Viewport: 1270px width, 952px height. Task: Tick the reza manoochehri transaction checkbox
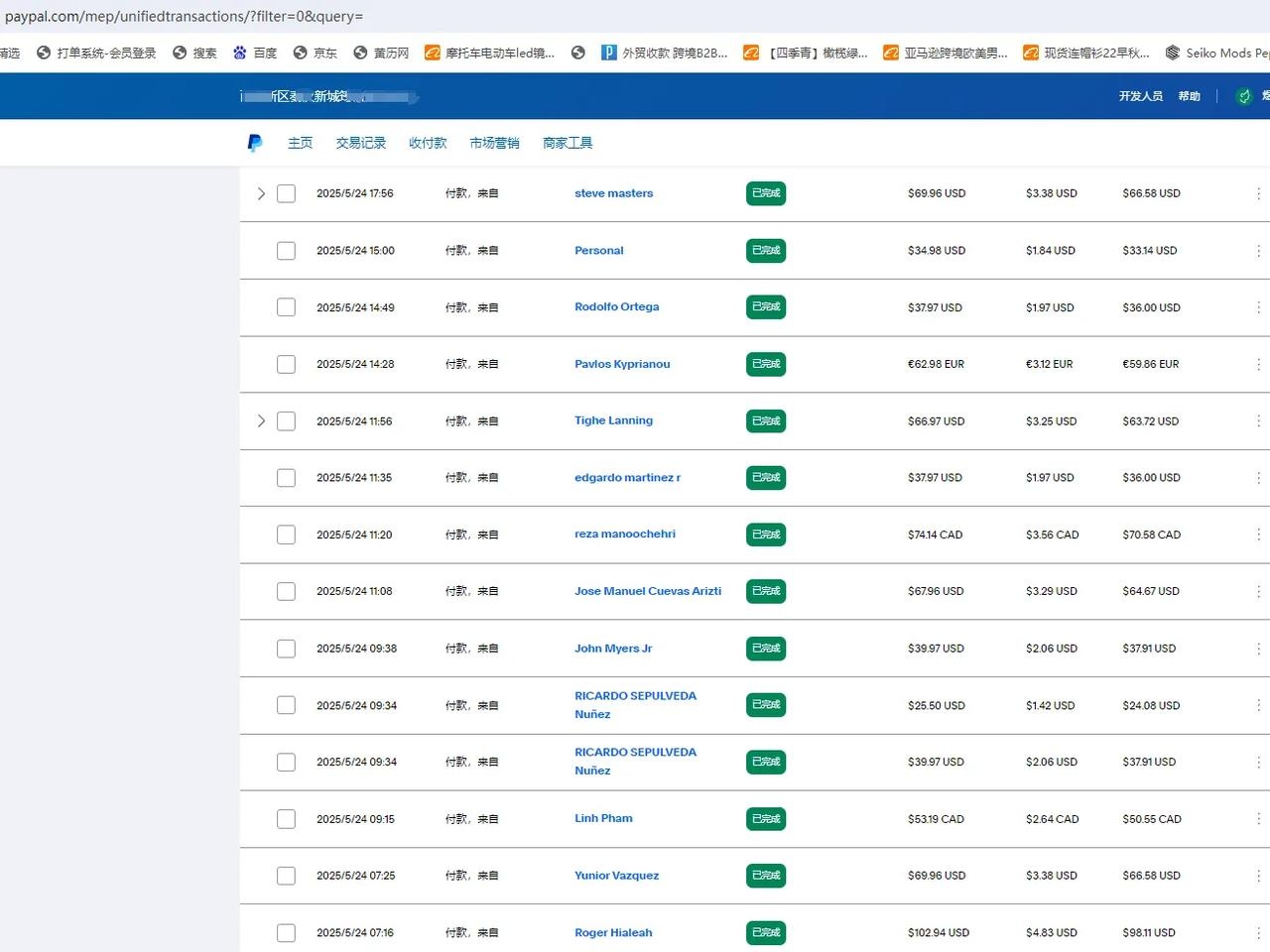click(x=286, y=535)
